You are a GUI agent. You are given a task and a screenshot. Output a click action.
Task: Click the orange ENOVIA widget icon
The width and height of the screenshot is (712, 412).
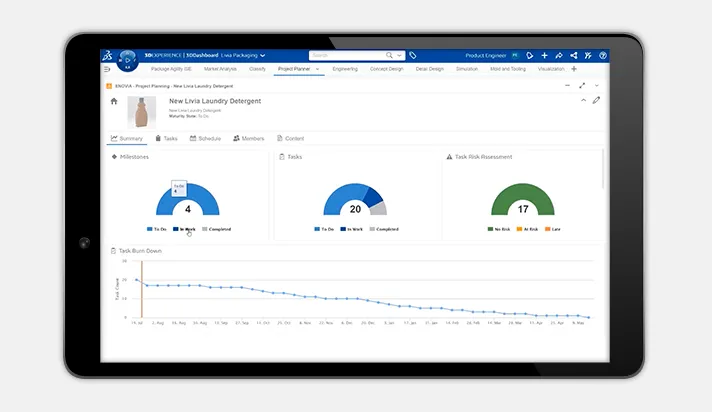tap(109, 86)
